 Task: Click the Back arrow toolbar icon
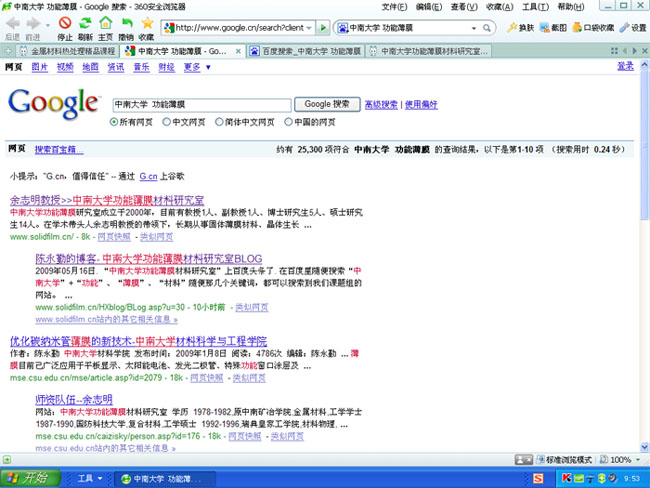point(12,23)
